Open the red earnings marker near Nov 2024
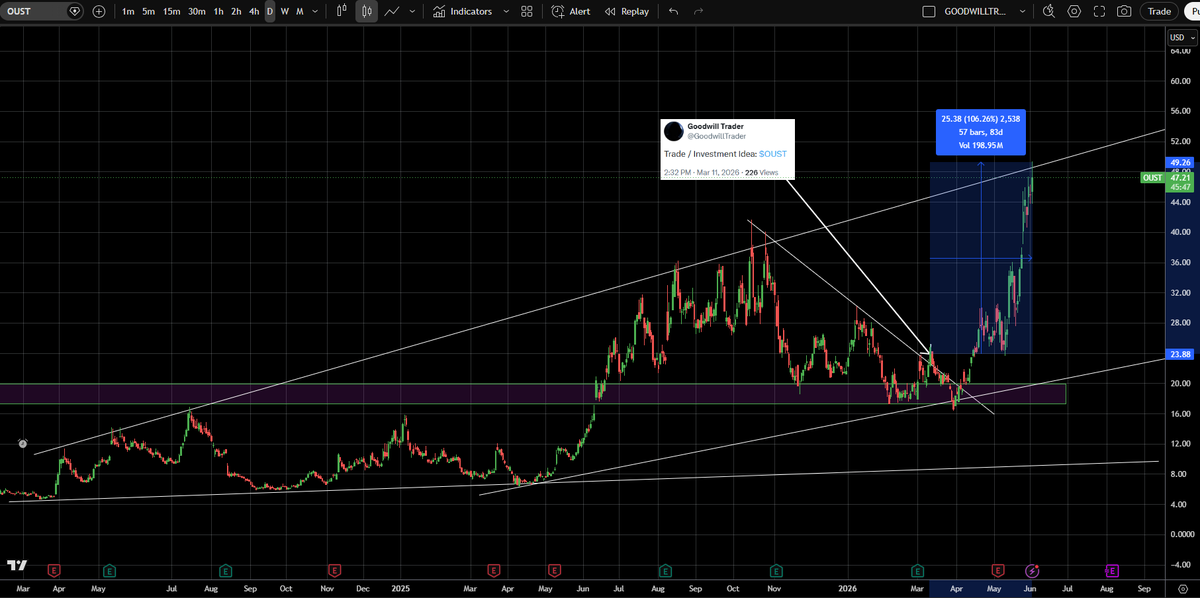Image resolution: width=1200 pixels, height=598 pixels. (333, 571)
